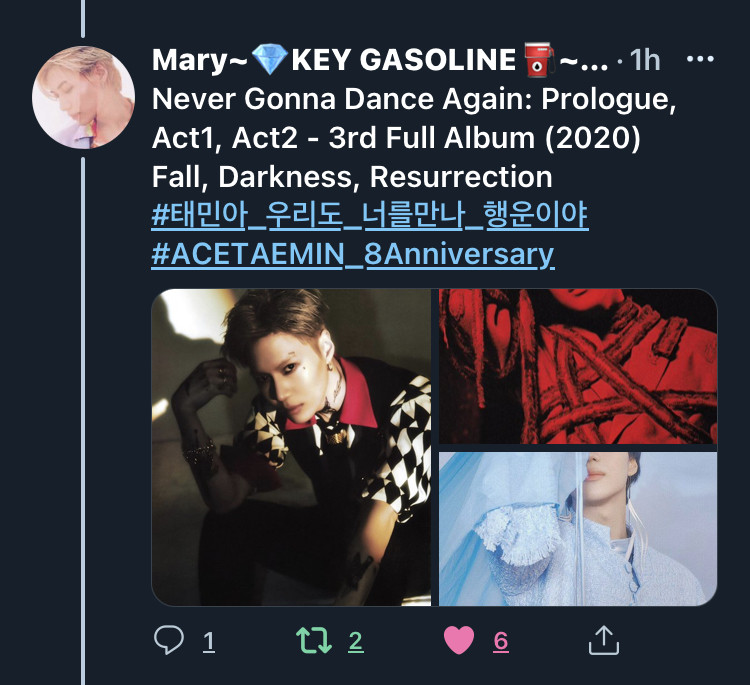Click the 1h tweet timestamp
Image resolution: width=750 pixels, height=685 pixels.
click(x=645, y=60)
